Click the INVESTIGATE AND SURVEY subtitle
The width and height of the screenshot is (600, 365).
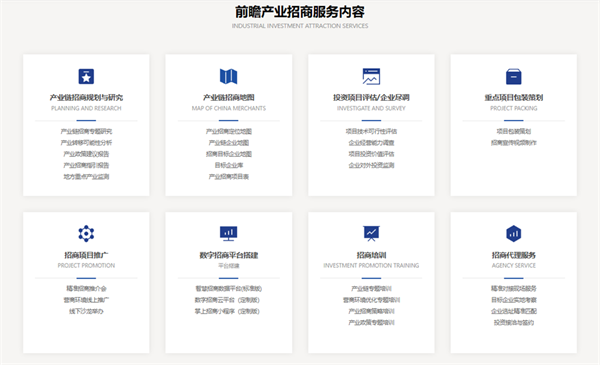pos(371,108)
